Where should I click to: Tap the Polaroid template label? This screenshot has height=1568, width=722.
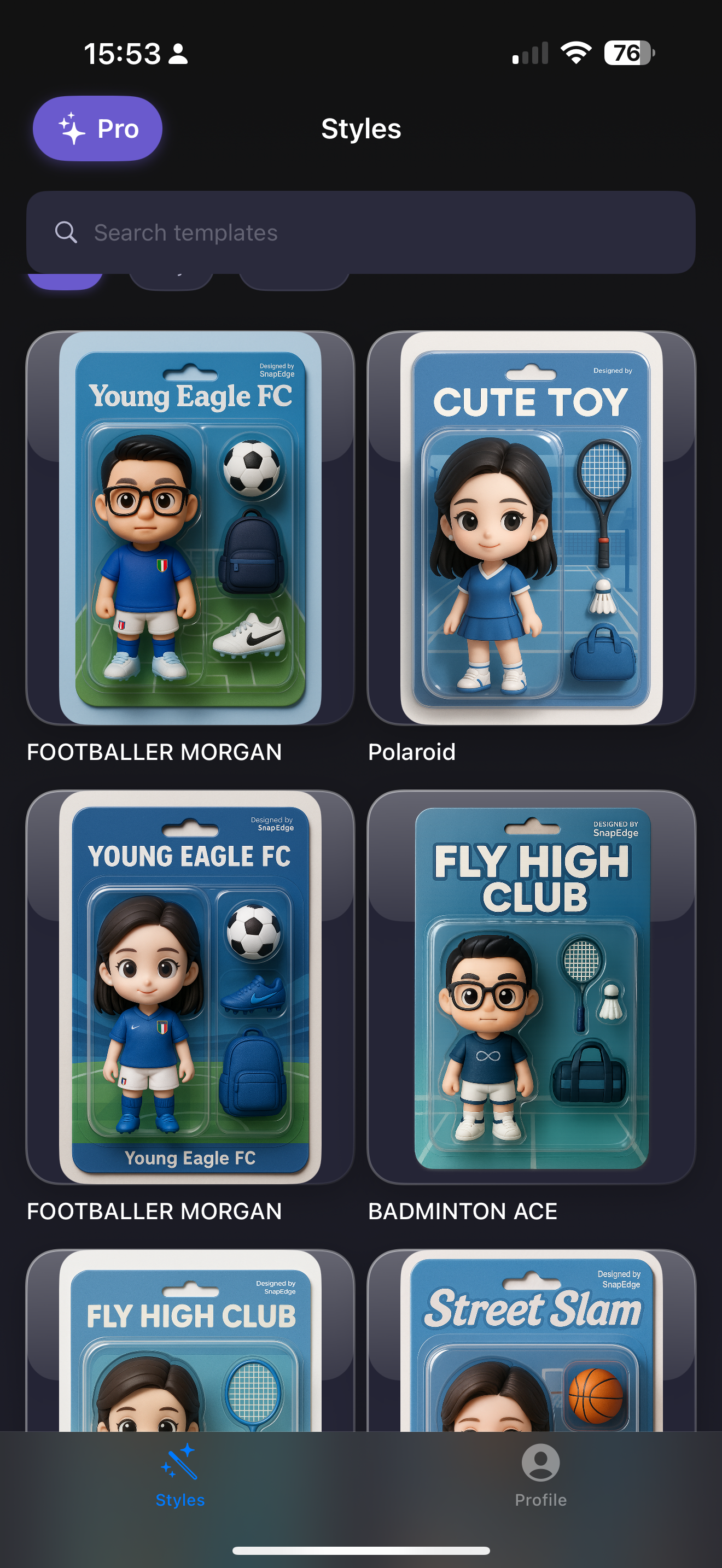point(411,752)
